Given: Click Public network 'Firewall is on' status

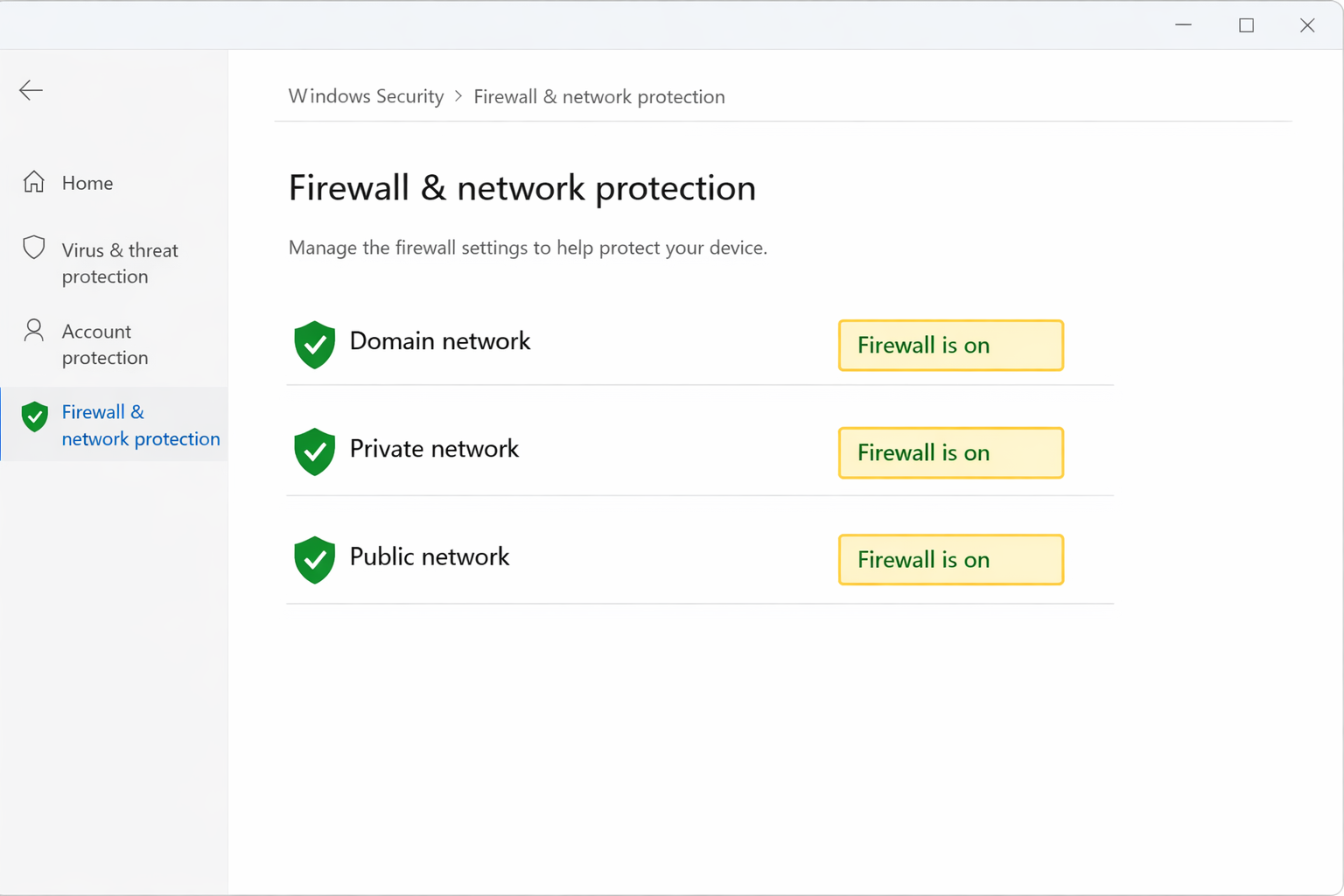Looking at the screenshot, I should coord(950,560).
